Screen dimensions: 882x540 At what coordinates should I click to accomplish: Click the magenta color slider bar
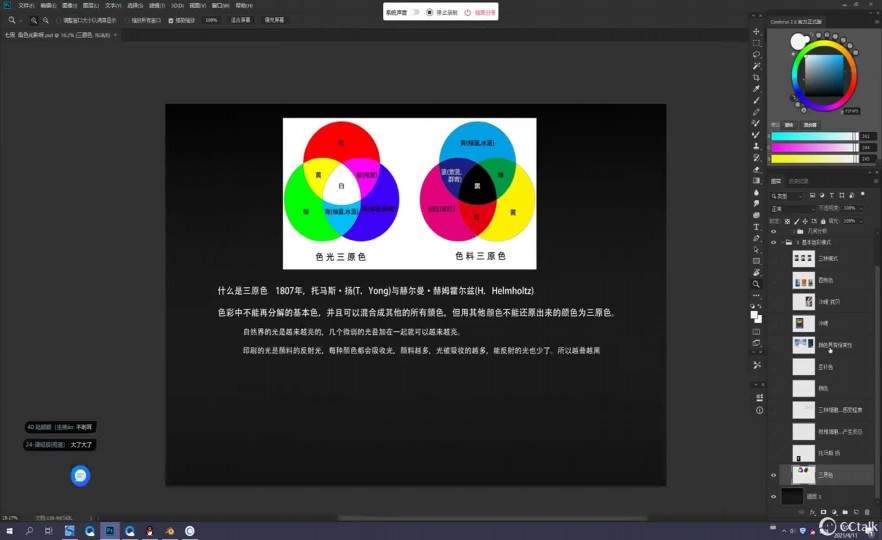pyautogui.click(x=814, y=147)
